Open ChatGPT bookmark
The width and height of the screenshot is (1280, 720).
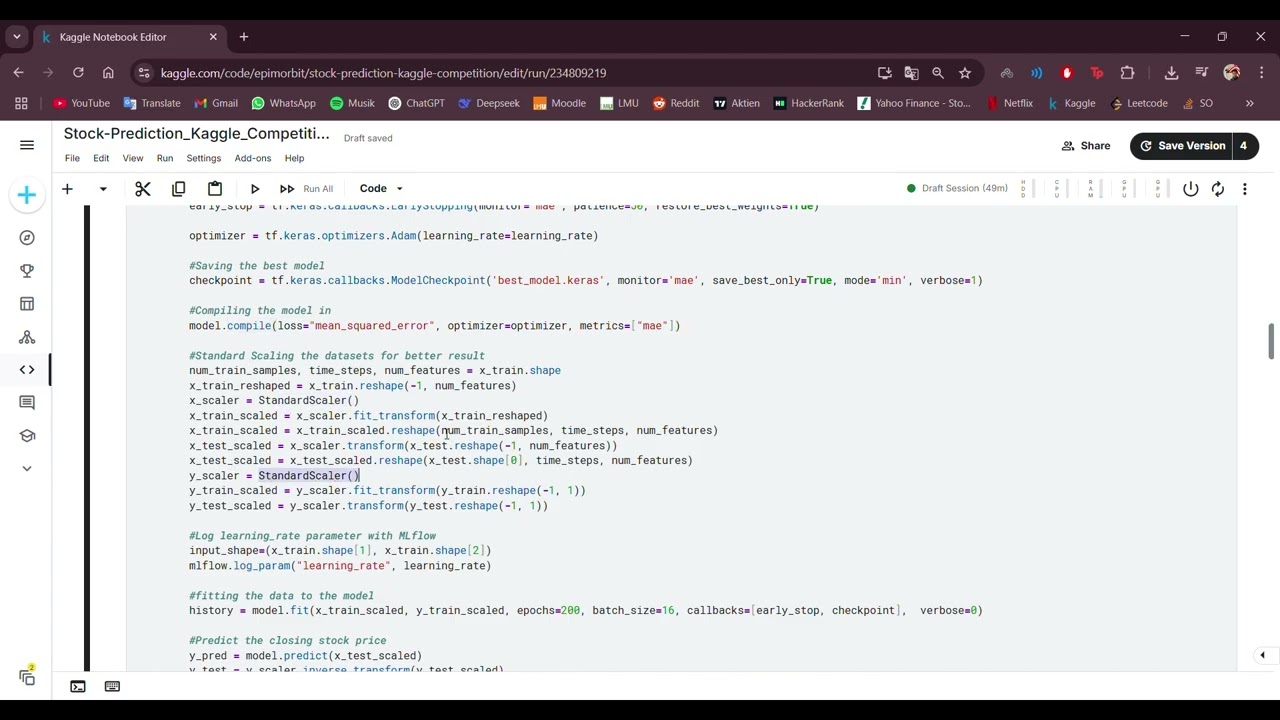tap(416, 103)
